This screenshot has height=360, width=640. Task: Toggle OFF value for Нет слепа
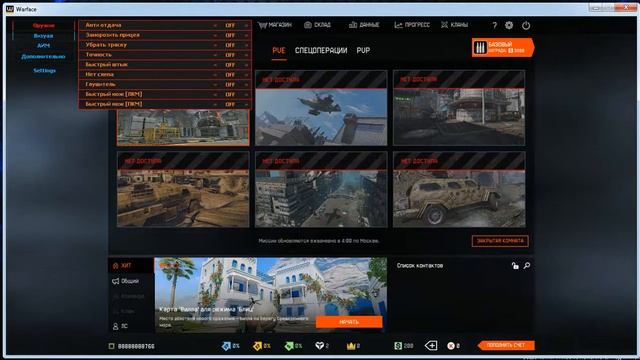[x=230, y=74]
